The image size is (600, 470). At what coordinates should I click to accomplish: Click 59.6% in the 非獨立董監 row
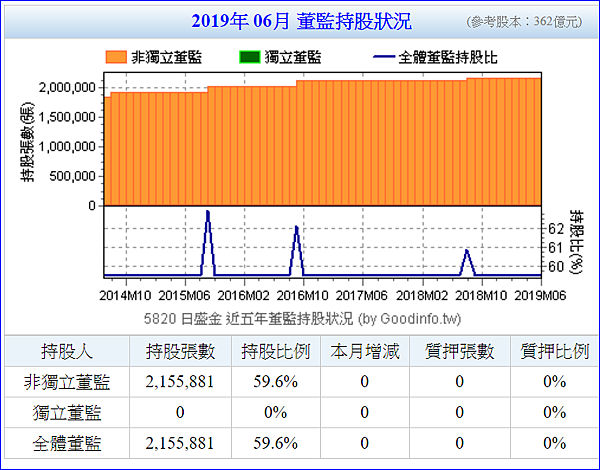[x=276, y=382]
